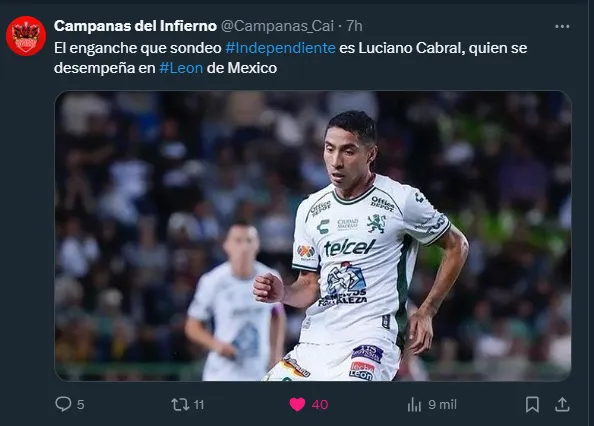This screenshot has width=594, height=426.
Task: Click the blurred background player in photo
Action: 235,302
